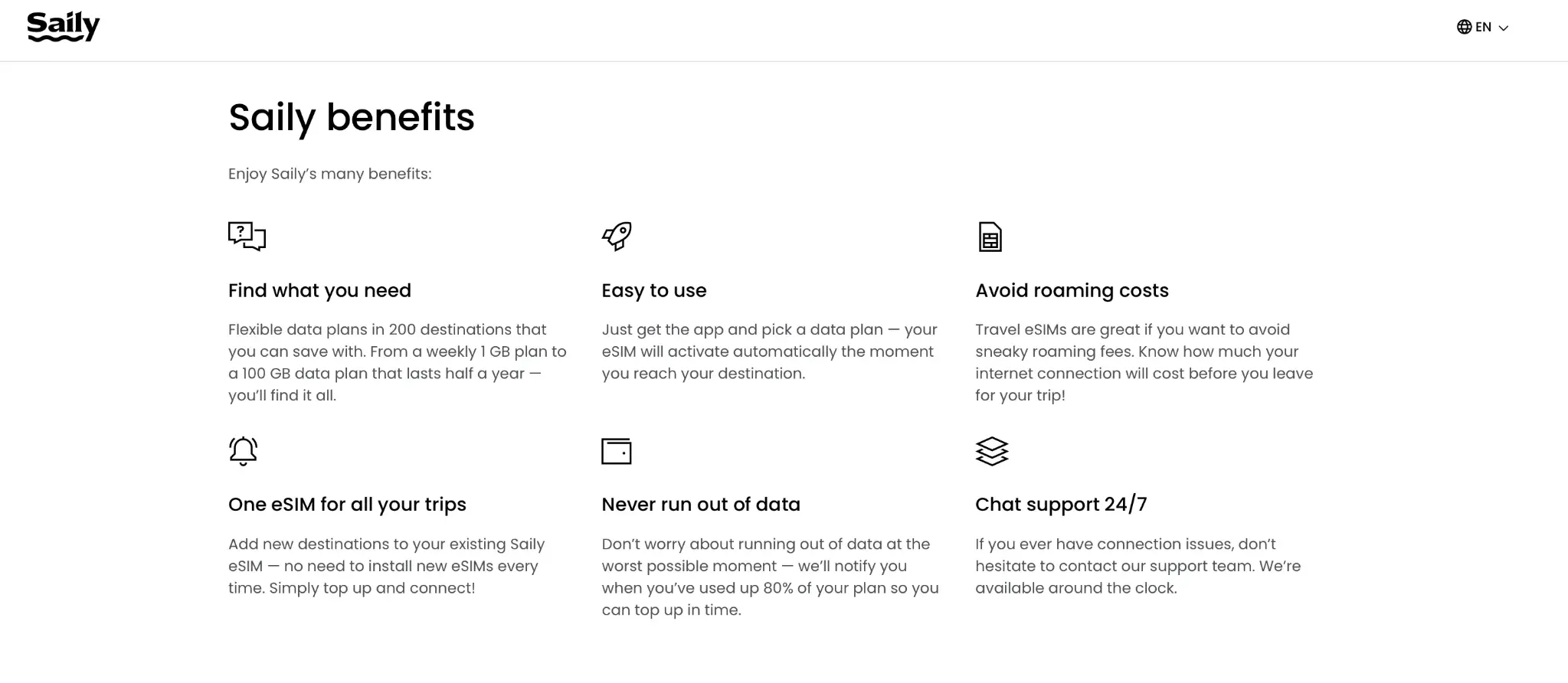Click the globe language icon
Image resolution: width=1568 pixels, height=683 pixels.
tap(1464, 27)
